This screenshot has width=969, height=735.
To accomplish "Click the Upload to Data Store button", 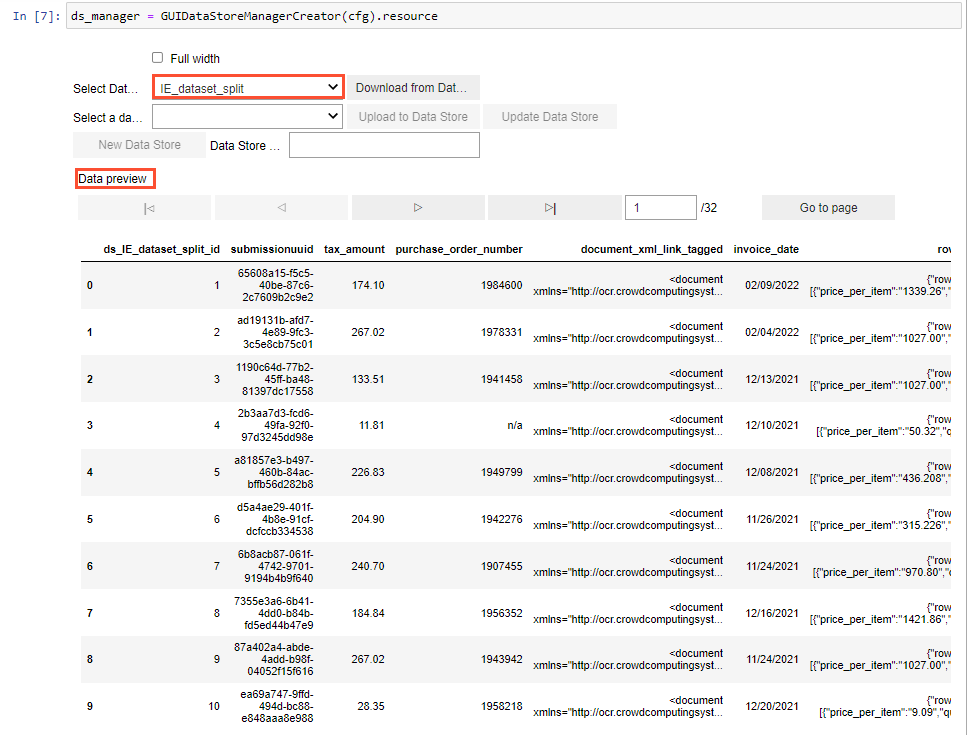I will pyautogui.click(x=413, y=116).
